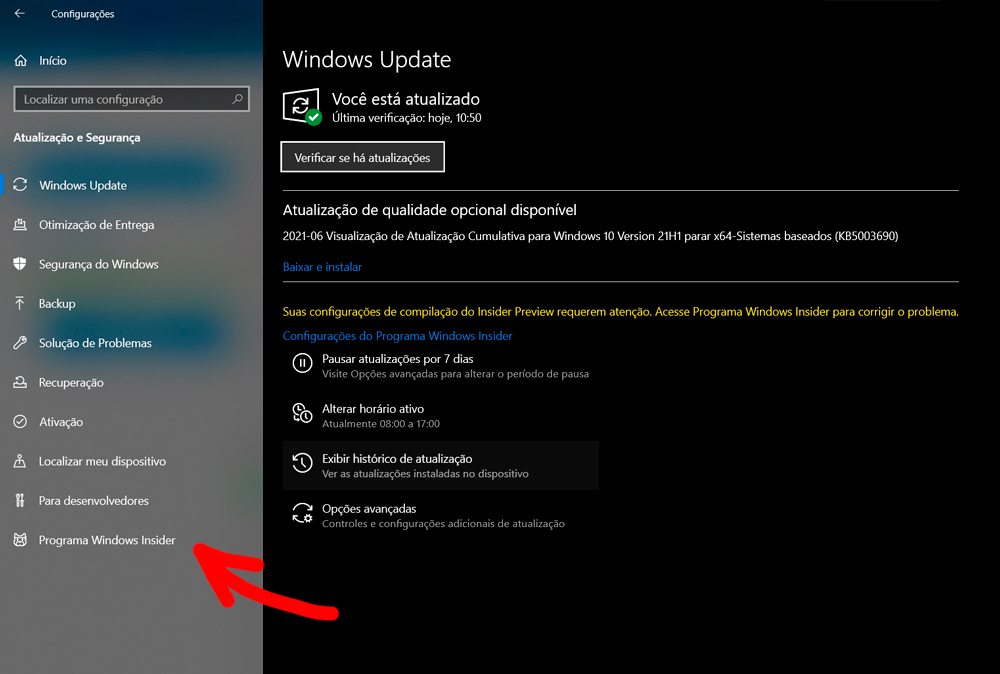The height and width of the screenshot is (674, 1000).
Task: Click Atualização de qualidade opcional disponível heading
Action: click(x=429, y=210)
